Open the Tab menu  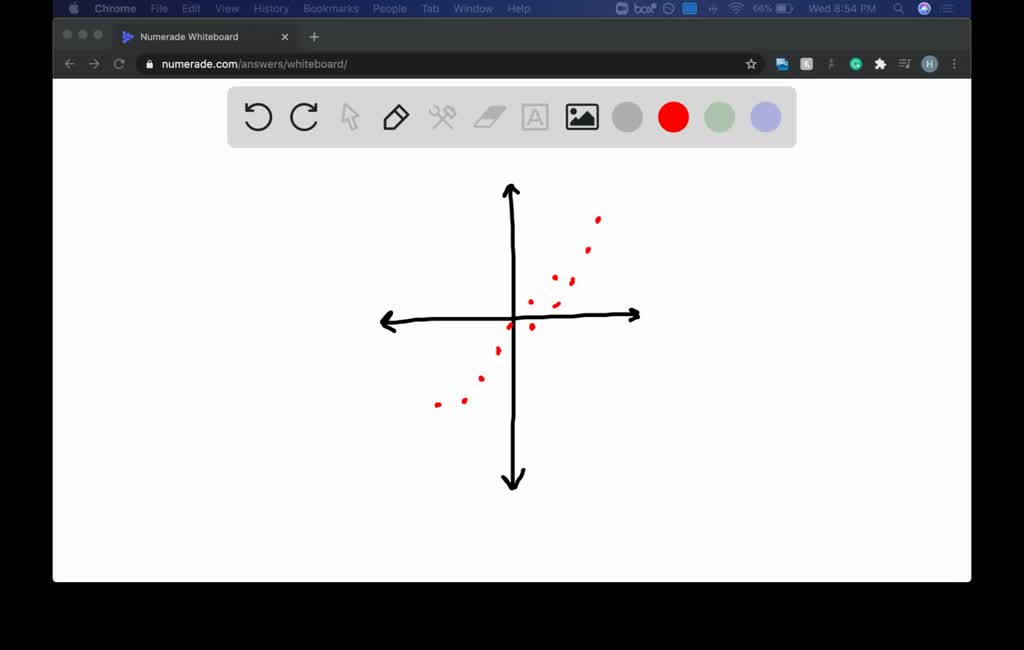pyautogui.click(x=430, y=8)
